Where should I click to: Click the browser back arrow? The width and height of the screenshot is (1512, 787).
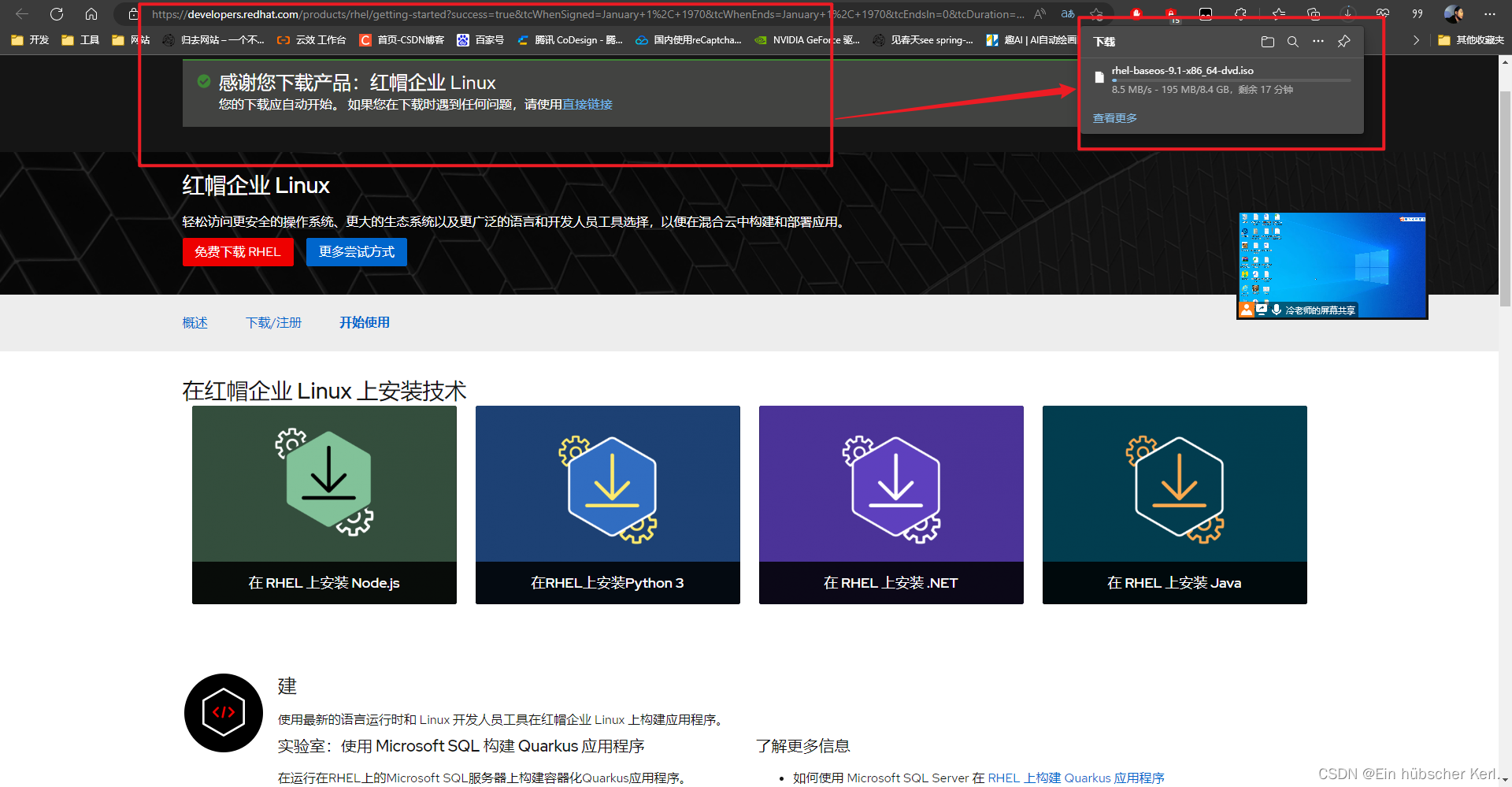[22, 14]
